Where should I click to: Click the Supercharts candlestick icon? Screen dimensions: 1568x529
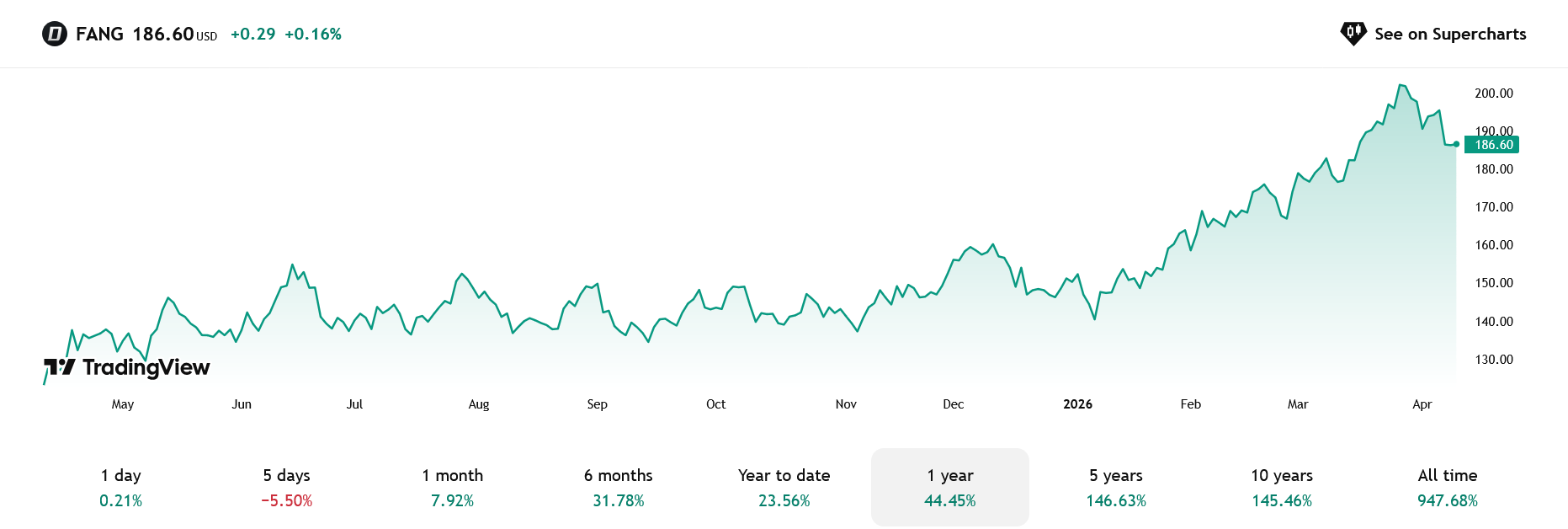(x=1353, y=34)
